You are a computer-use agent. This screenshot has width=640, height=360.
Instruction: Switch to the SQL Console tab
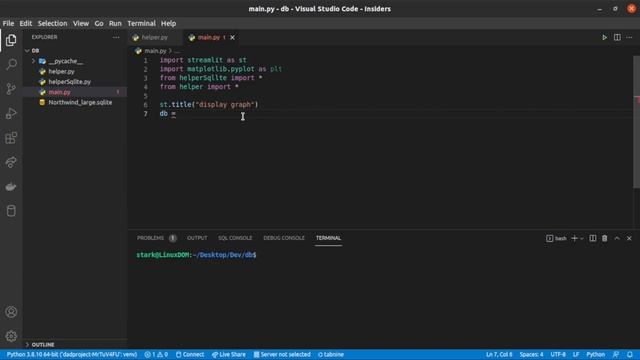tap(235, 238)
